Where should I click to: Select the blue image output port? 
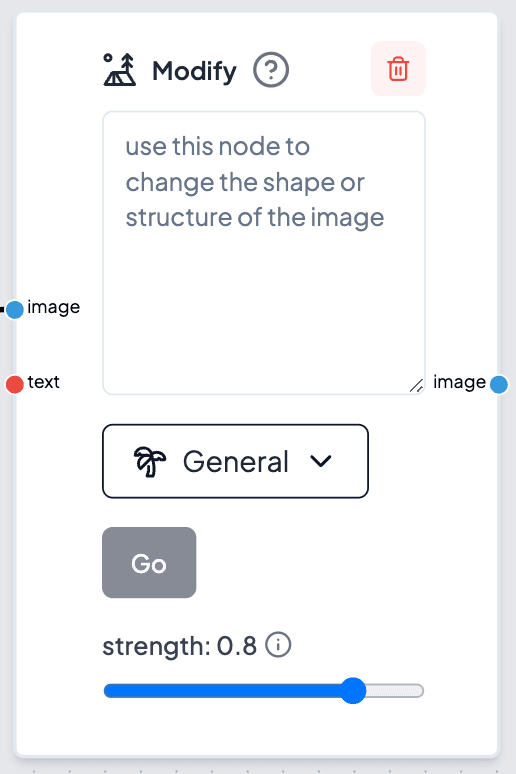click(499, 385)
